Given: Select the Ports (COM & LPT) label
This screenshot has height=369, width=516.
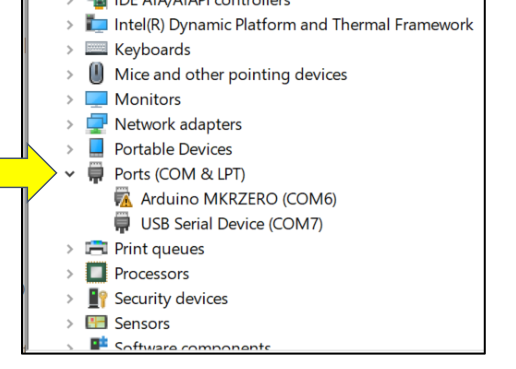Looking at the screenshot, I should pos(180,174).
